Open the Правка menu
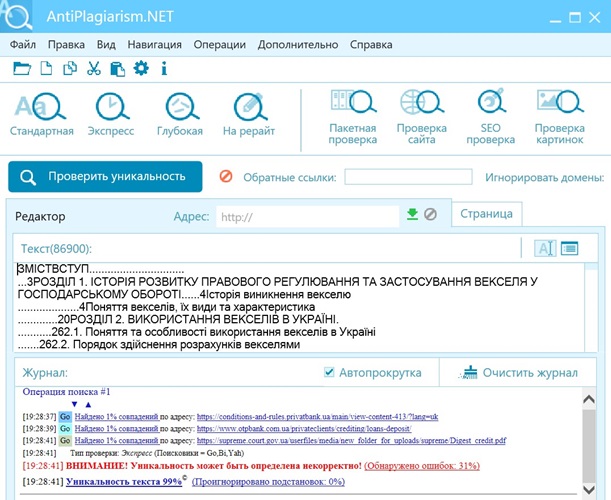The height and width of the screenshot is (500, 611). [x=66, y=44]
